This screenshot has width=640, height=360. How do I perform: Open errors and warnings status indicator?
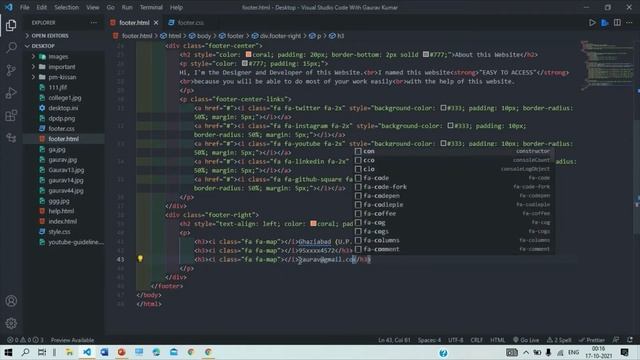[x=25, y=340]
